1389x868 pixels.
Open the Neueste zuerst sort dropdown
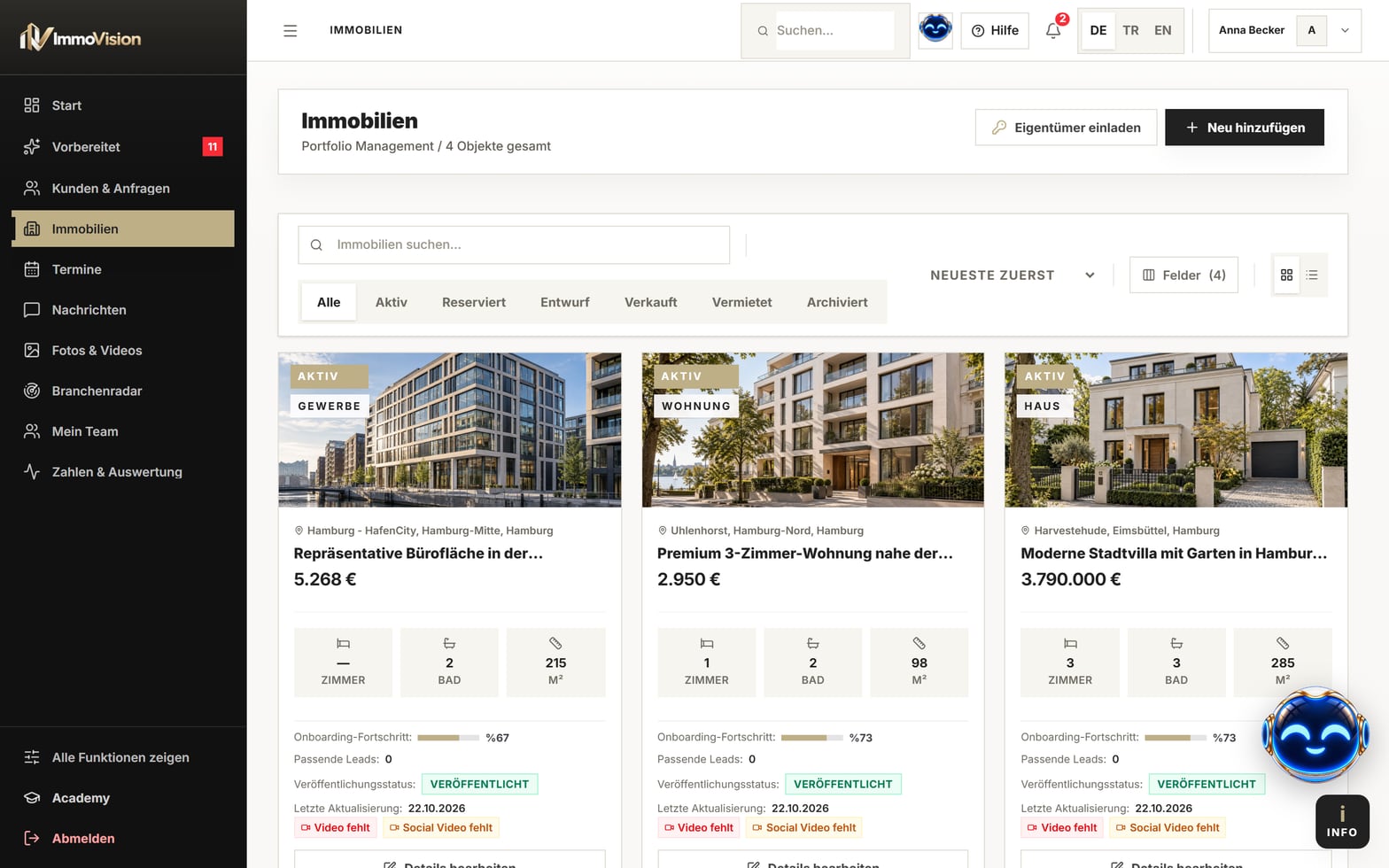(1013, 275)
